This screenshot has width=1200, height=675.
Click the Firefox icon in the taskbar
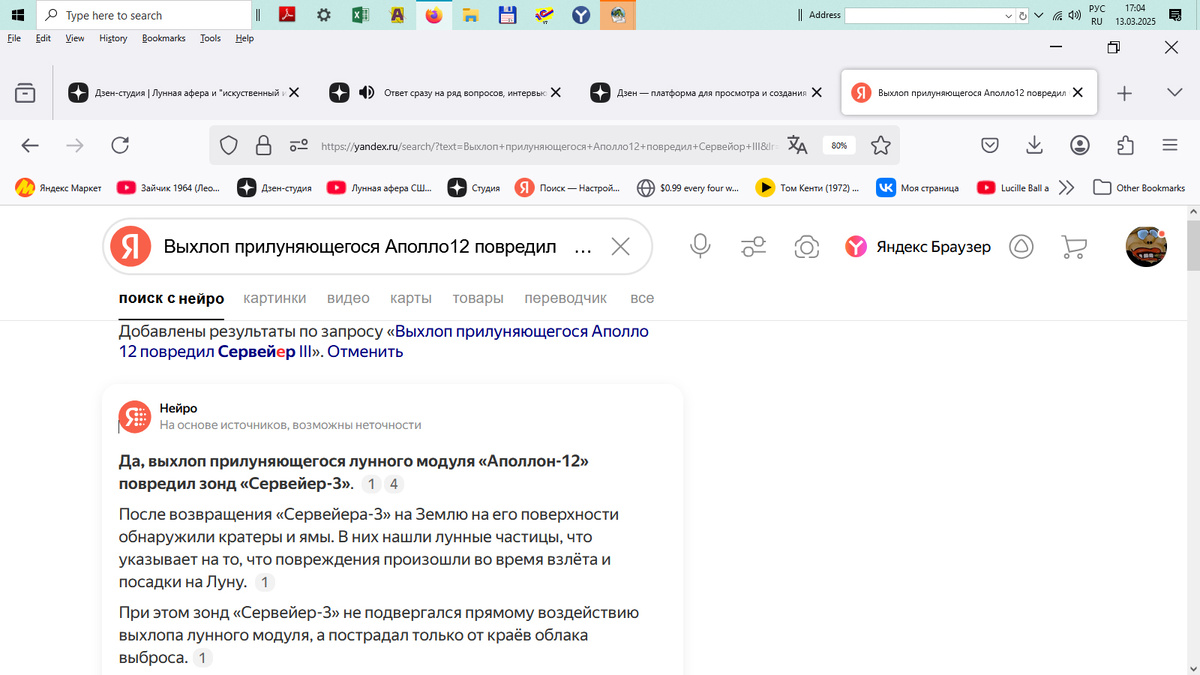(x=434, y=15)
